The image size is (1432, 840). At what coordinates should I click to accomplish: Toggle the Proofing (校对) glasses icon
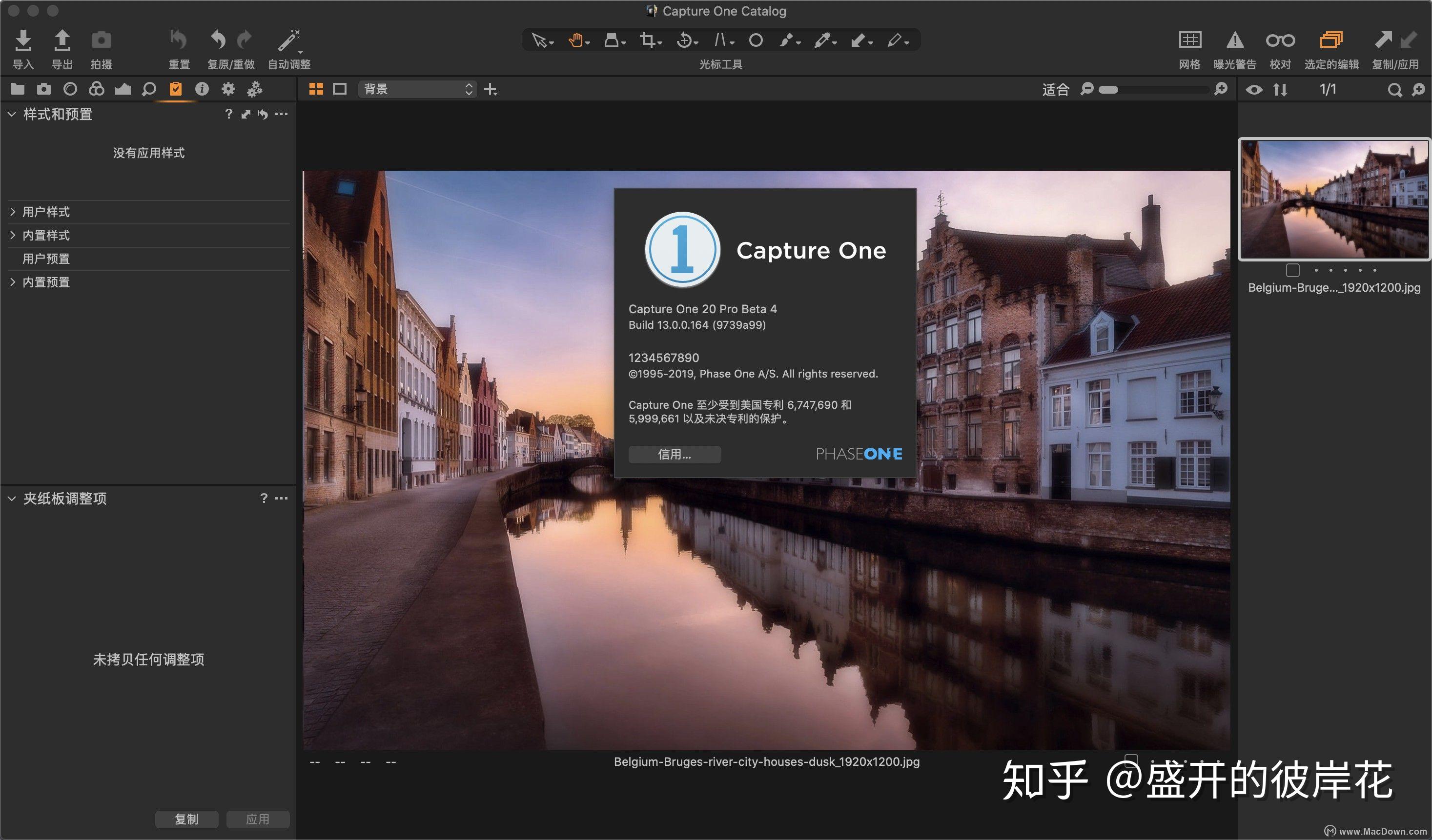click(1280, 40)
